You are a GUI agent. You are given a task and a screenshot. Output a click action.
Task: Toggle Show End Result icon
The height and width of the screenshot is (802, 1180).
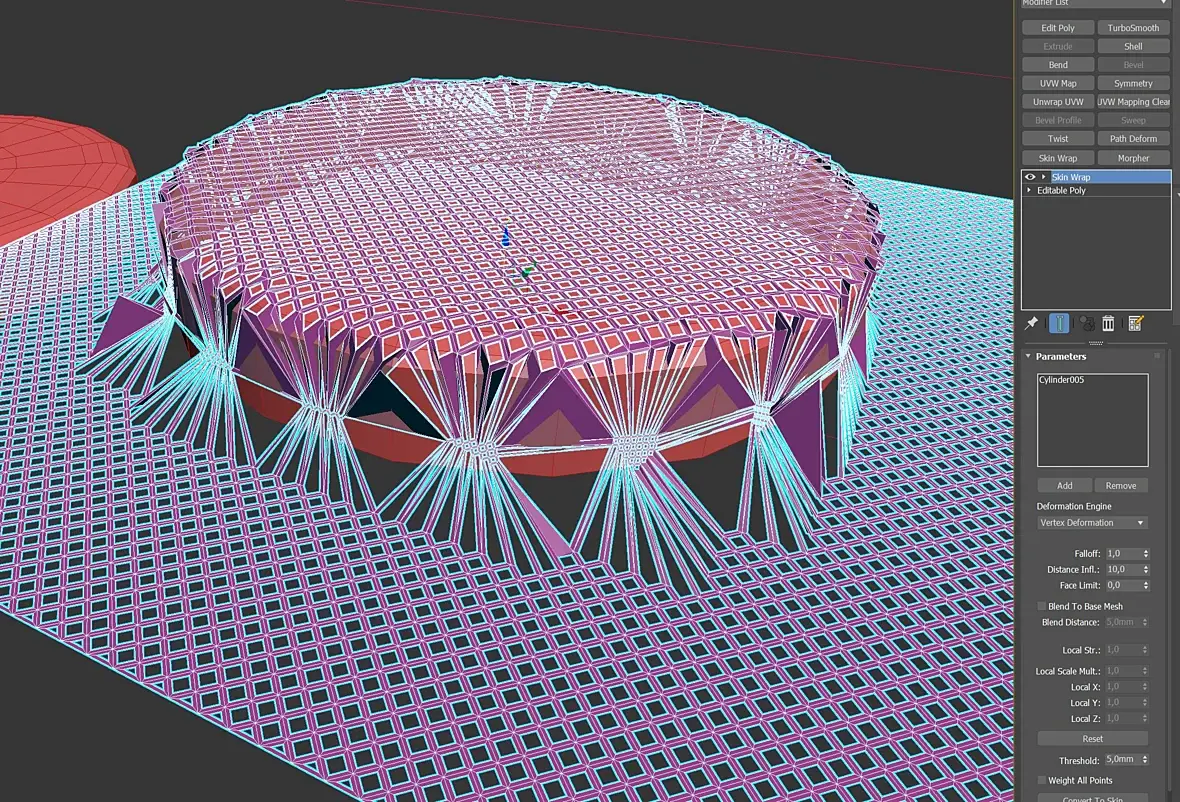tap(1059, 324)
